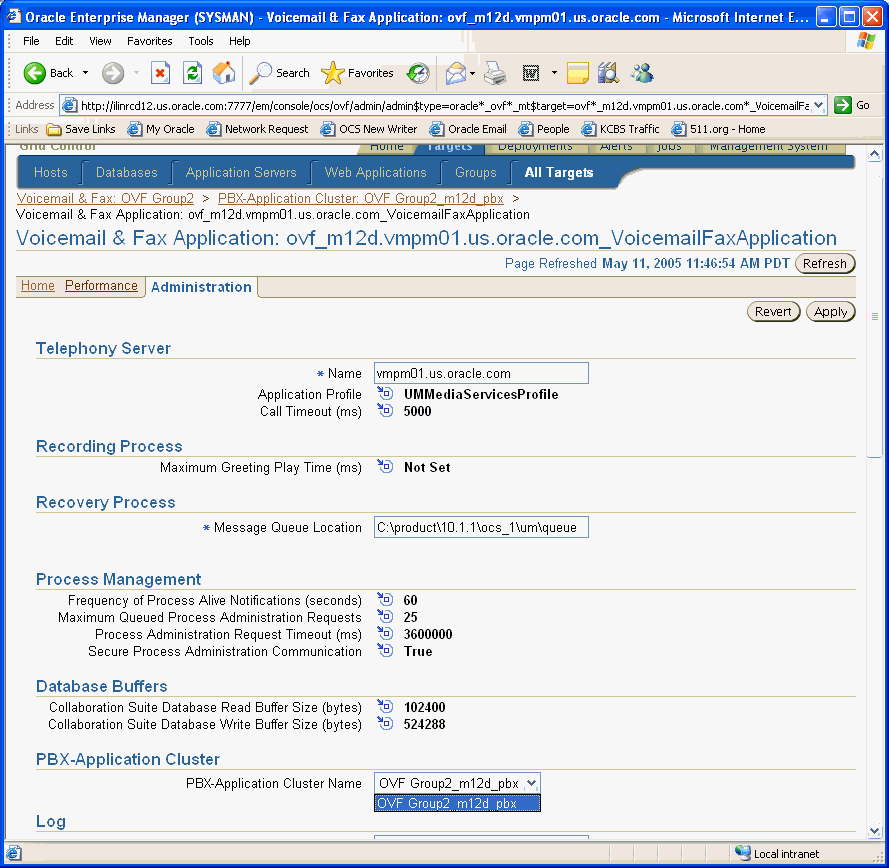
Task: Click the Edit with Microsoft Word icon
Action: pyautogui.click(x=531, y=73)
